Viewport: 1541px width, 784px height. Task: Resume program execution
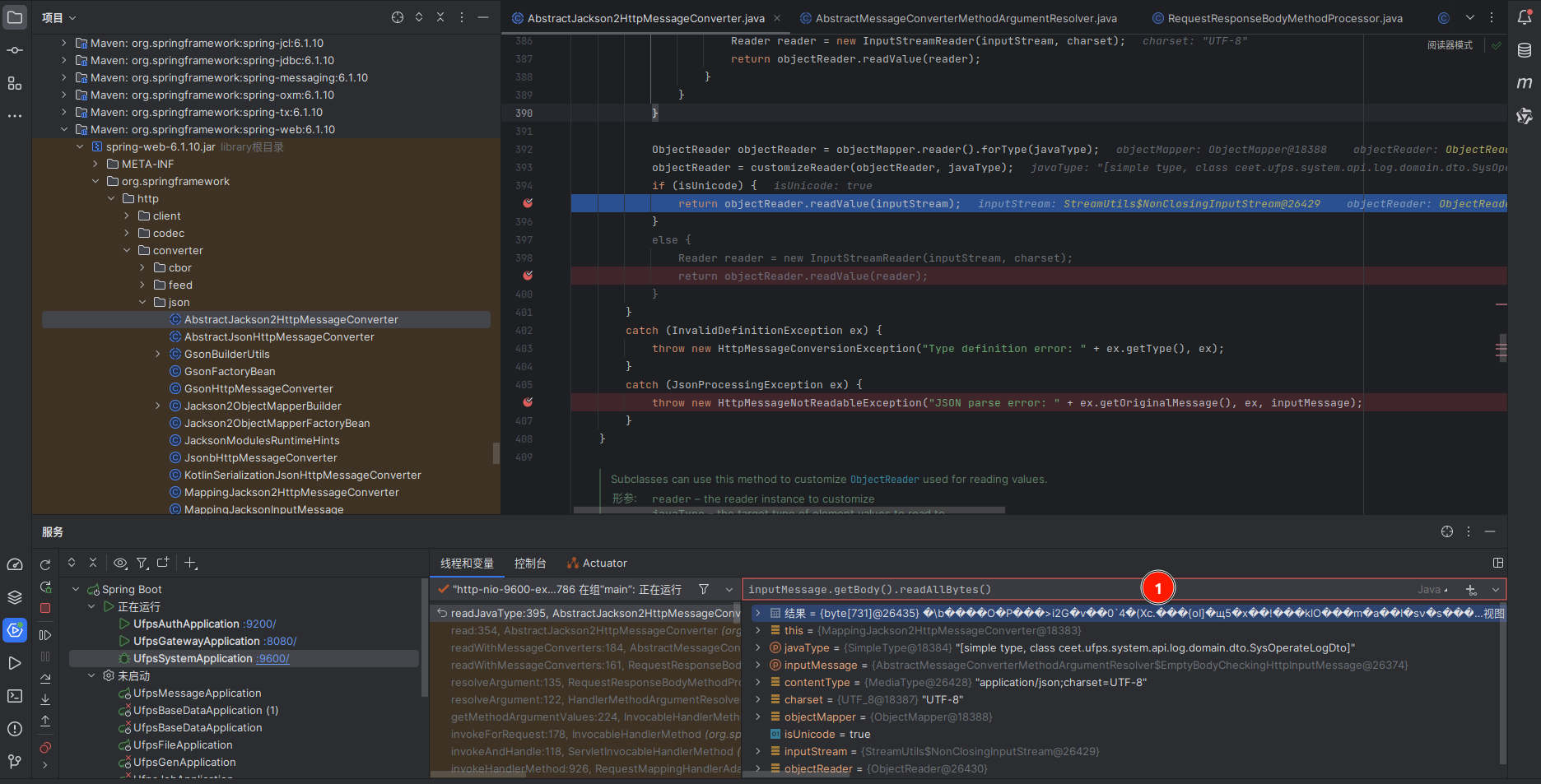(x=45, y=635)
